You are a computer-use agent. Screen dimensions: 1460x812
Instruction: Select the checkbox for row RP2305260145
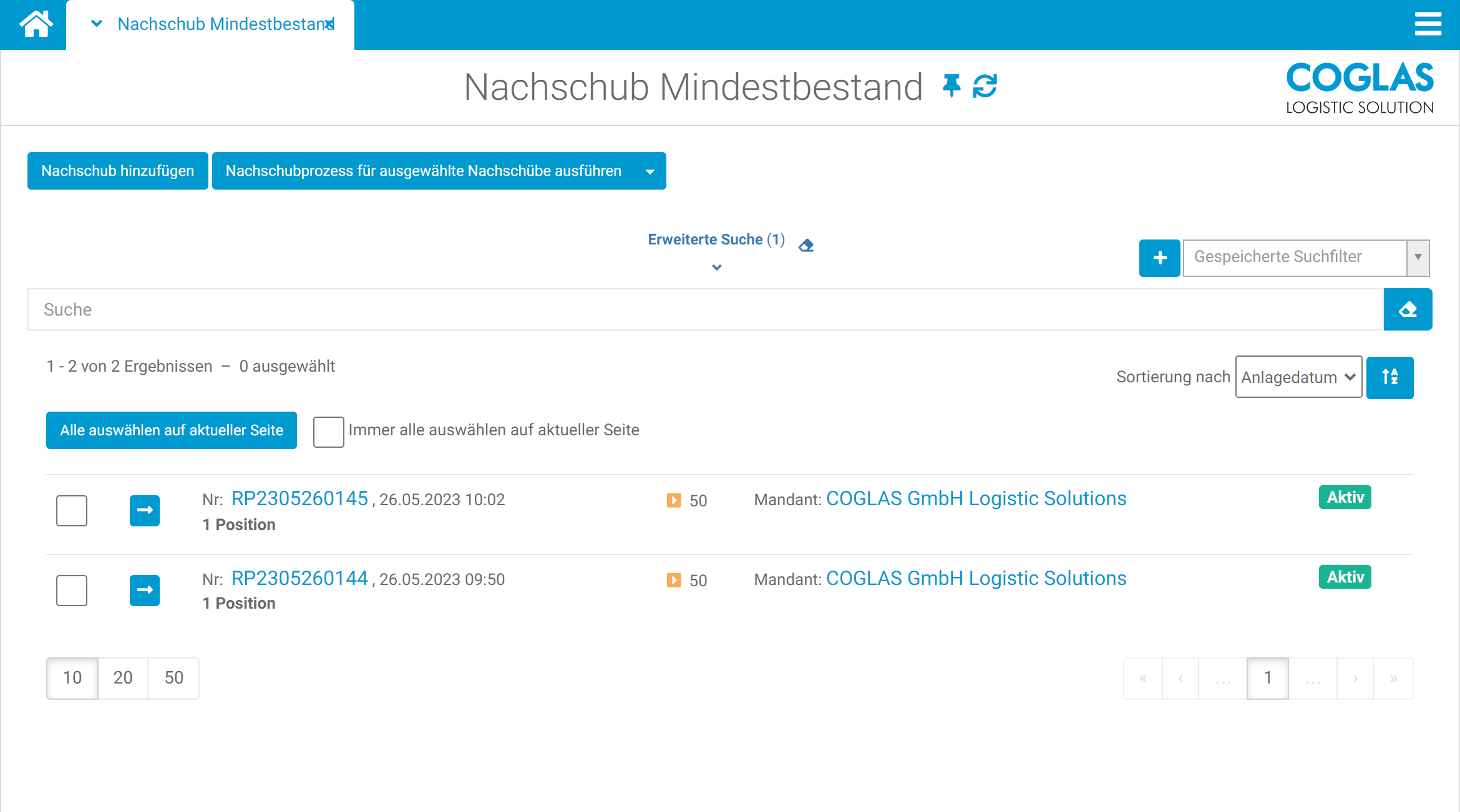[x=71, y=510]
